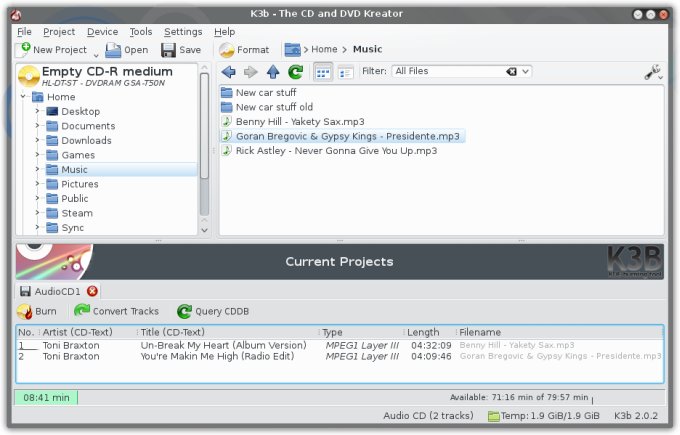Screen dimensions: 680x435
Task: Click the Burn button
Action: (37, 311)
